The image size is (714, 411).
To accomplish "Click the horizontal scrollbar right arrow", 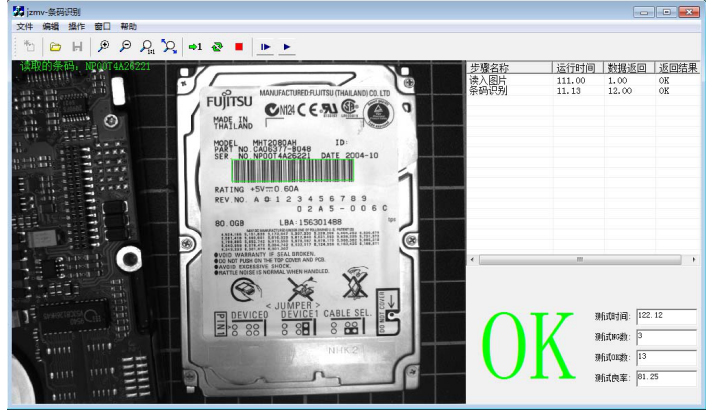I will coord(694,259).
